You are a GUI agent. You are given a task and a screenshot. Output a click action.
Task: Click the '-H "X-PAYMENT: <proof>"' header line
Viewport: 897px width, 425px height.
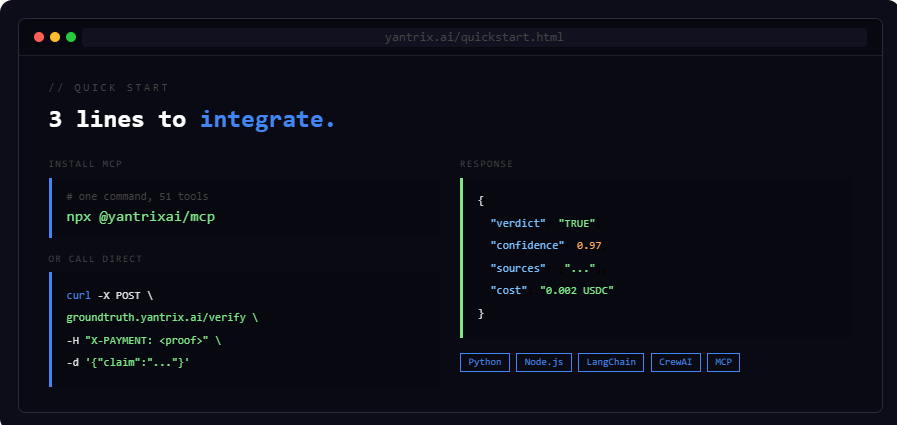pos(144,340)
